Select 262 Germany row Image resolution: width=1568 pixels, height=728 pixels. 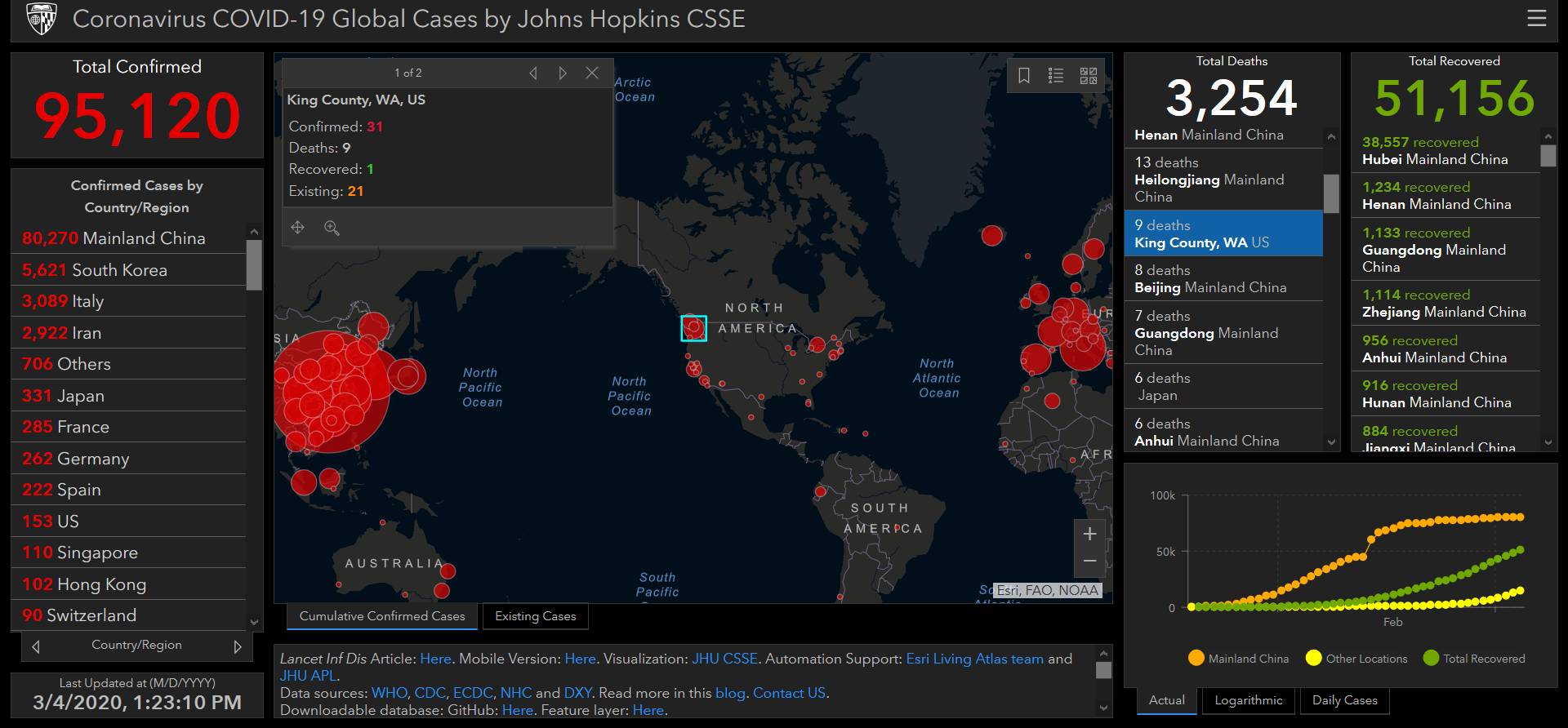point(129,459)
